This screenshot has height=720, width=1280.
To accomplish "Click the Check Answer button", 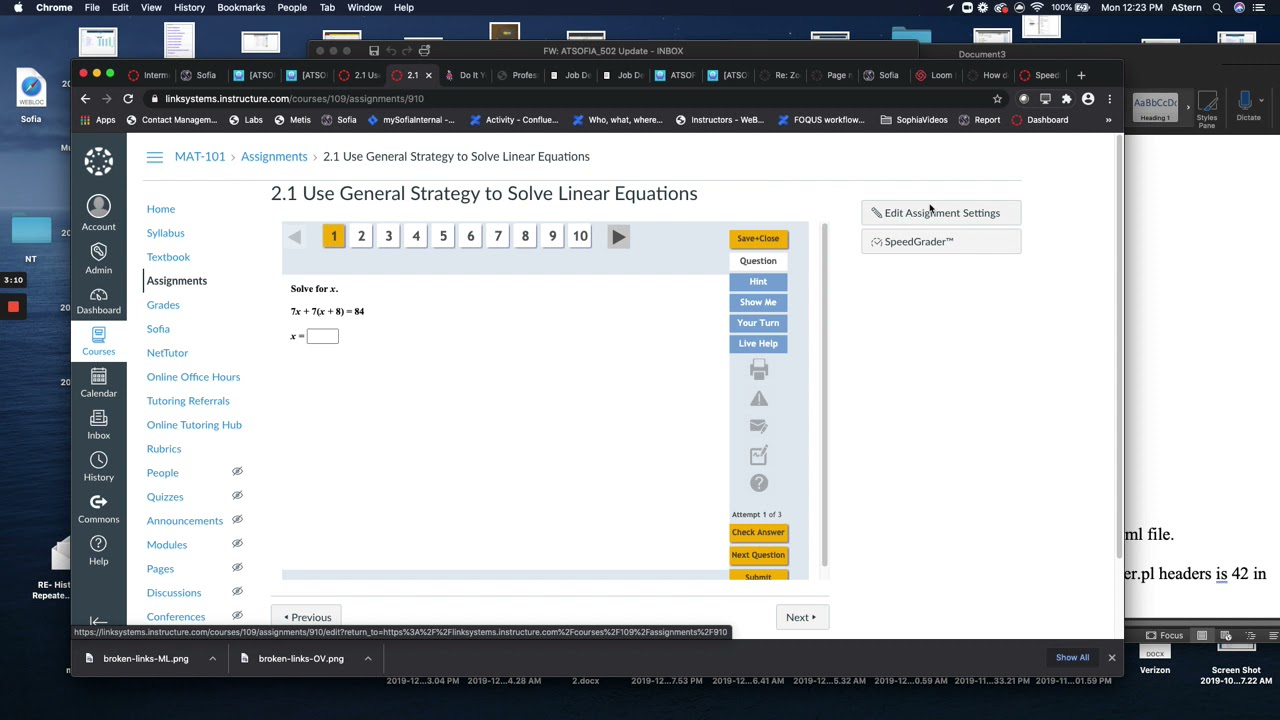I will 758,533.
